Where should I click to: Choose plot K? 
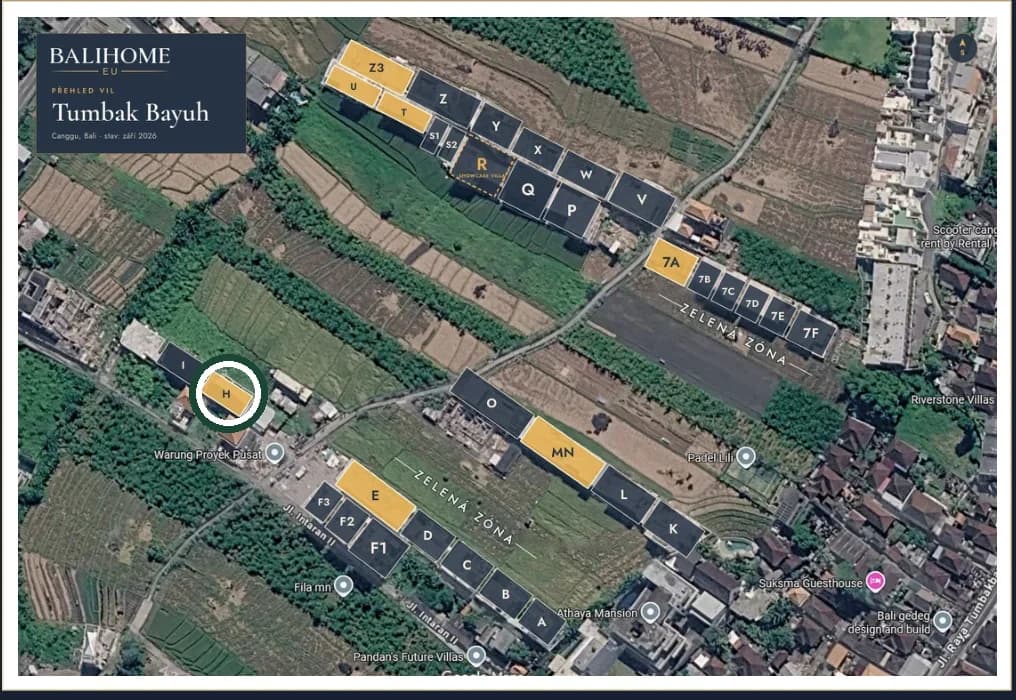(x=673, y=529)
